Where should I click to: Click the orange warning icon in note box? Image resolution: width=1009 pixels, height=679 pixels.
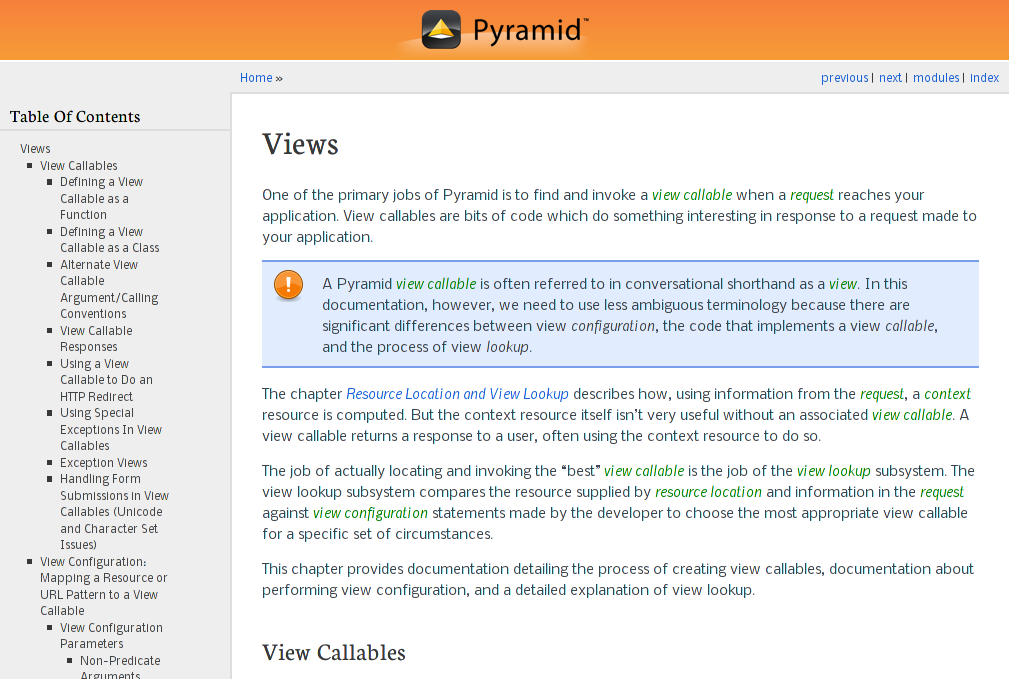[288, 284]
